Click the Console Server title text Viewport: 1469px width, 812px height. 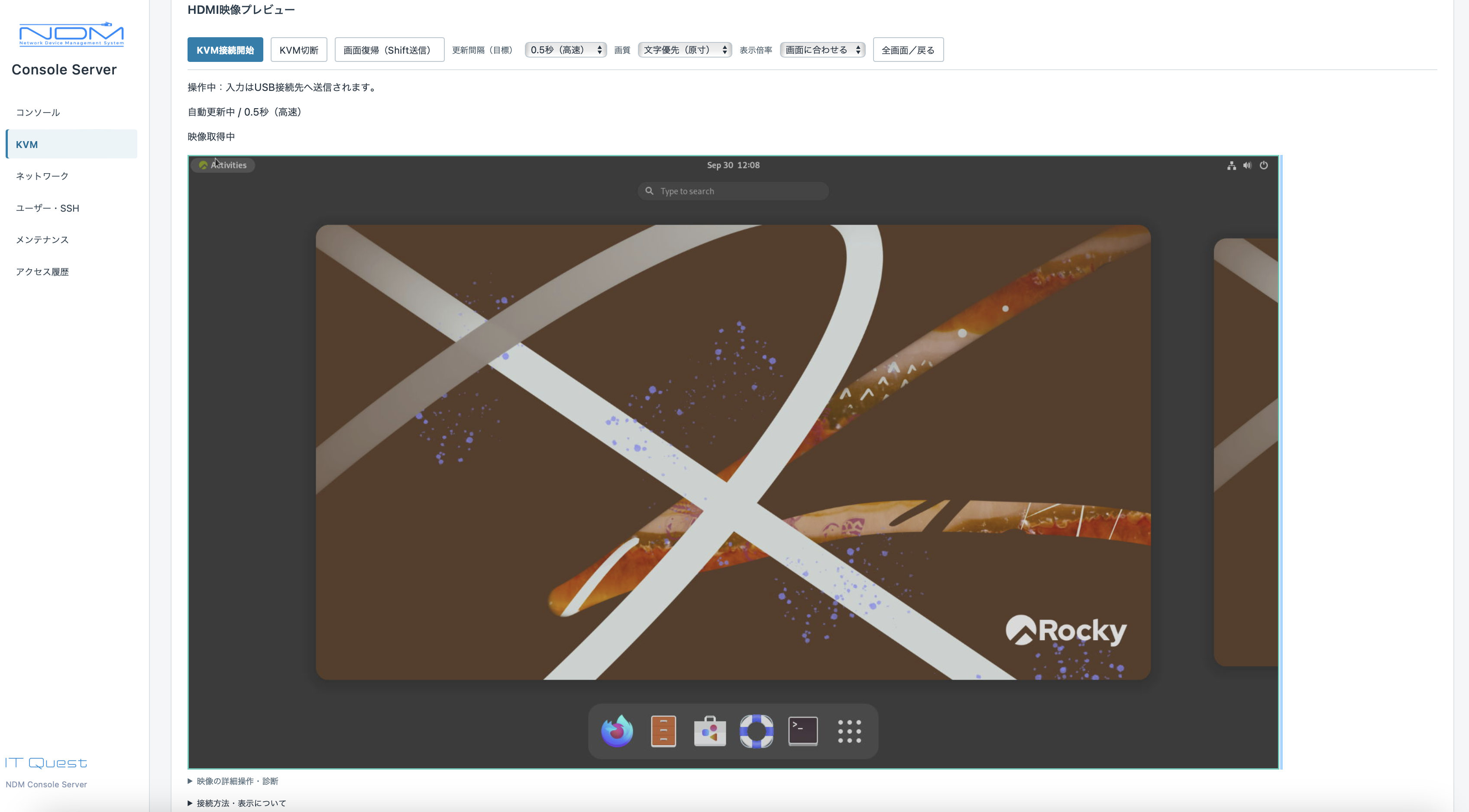[x=64, y=70]
